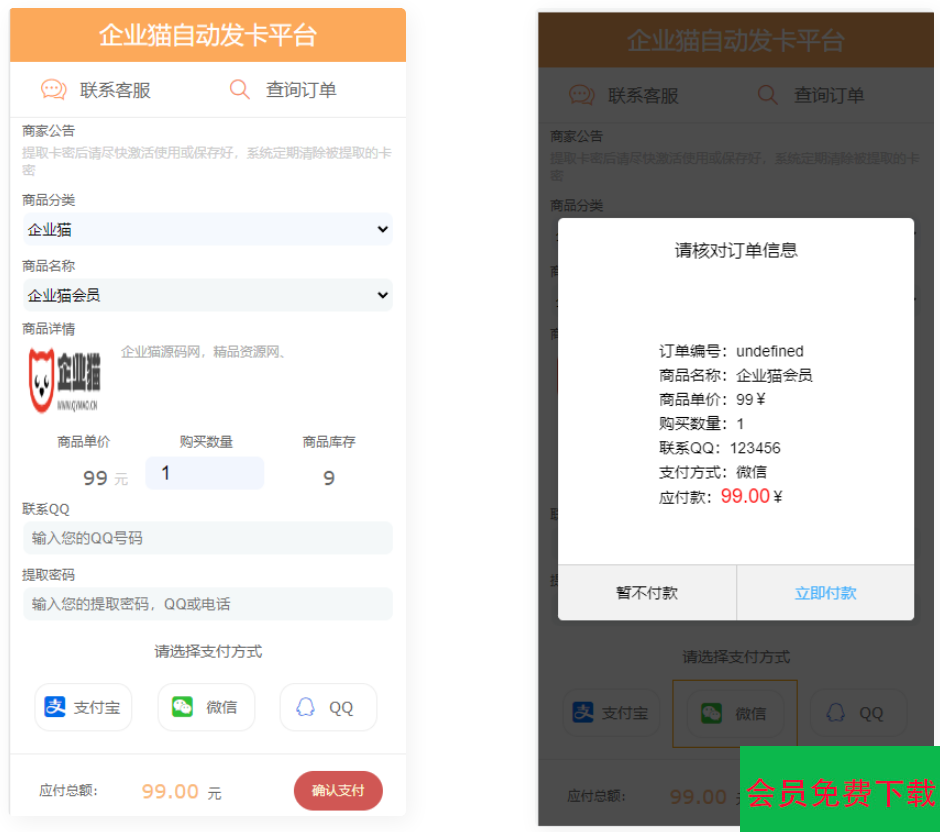
Task: Click 立即付款 in the order dialog
Action: tap(825, 593)
